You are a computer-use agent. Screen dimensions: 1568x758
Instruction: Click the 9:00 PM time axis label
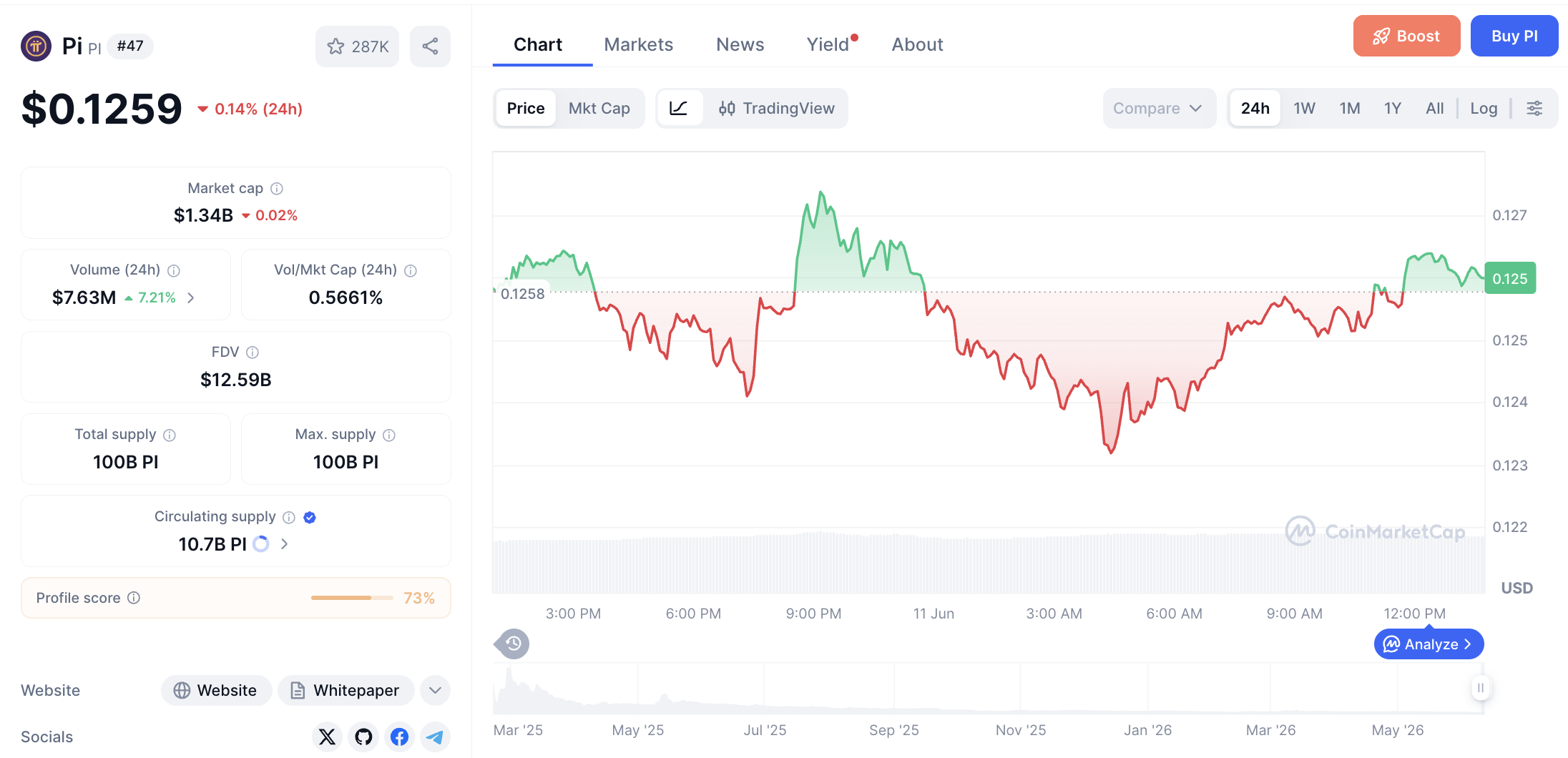[x=813, y=614]
